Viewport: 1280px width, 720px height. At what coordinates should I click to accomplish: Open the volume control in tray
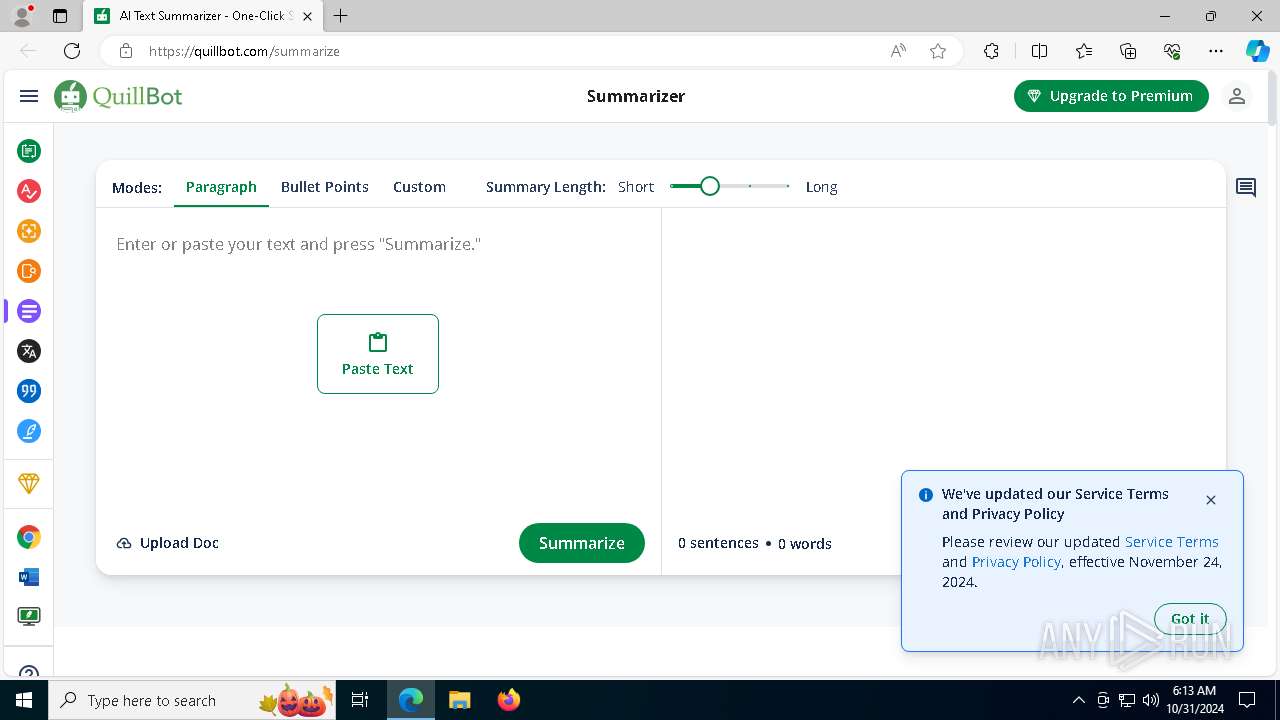pos(1151,700)
